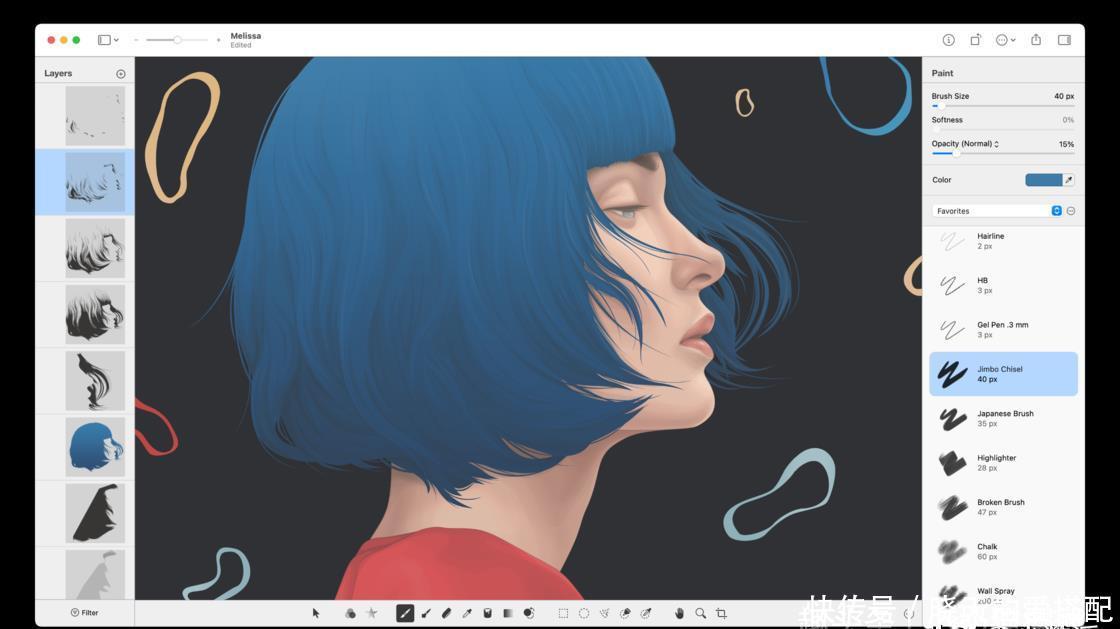Select the Hand tool
The height and width of the screenshot is (629, 1120).
point(679,613)
